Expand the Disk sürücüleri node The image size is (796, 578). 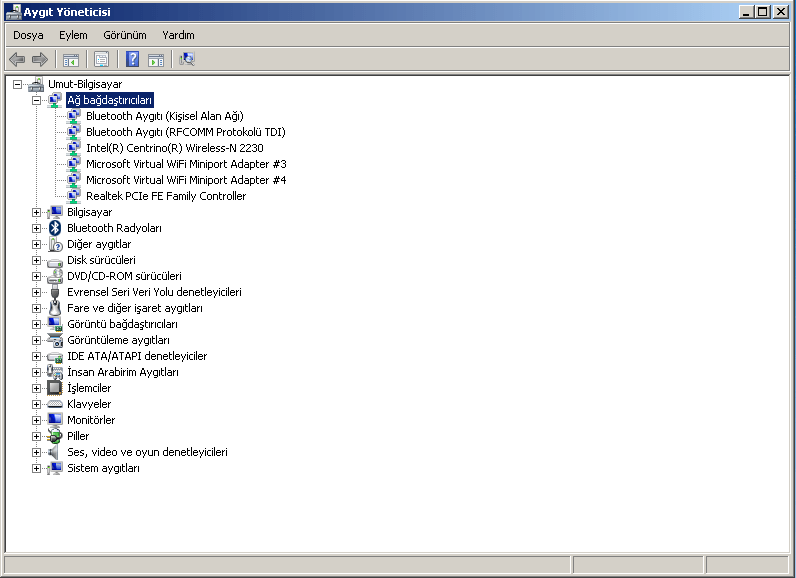(x=37, y=260)
